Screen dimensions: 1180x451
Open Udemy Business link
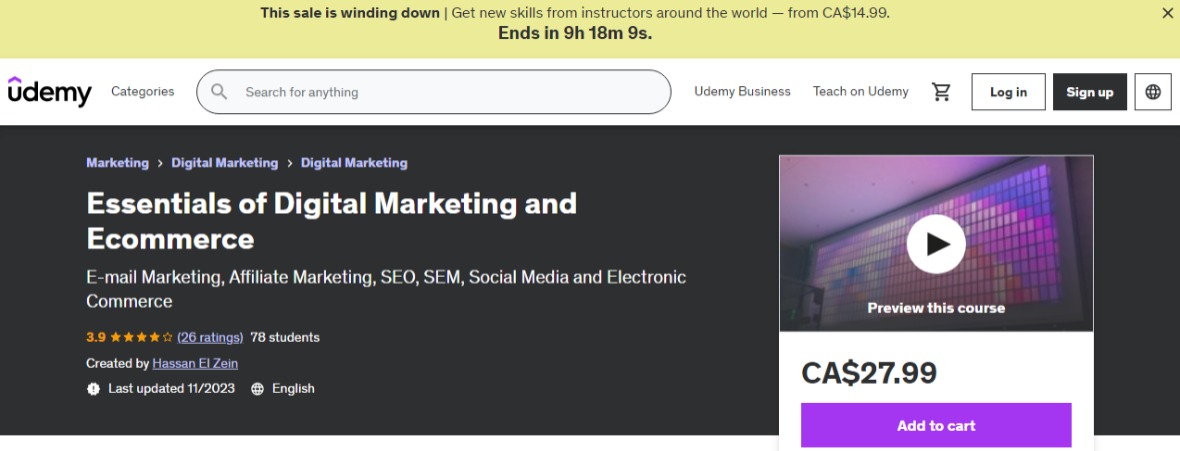742,91
